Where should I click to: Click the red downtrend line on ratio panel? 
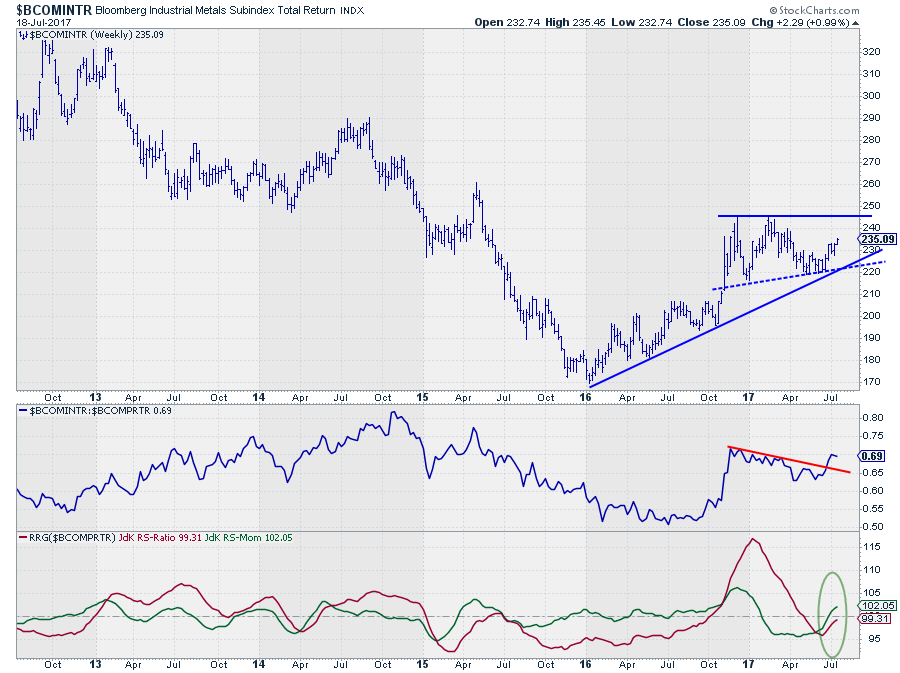pyautogui.click(x=790, y=460)
